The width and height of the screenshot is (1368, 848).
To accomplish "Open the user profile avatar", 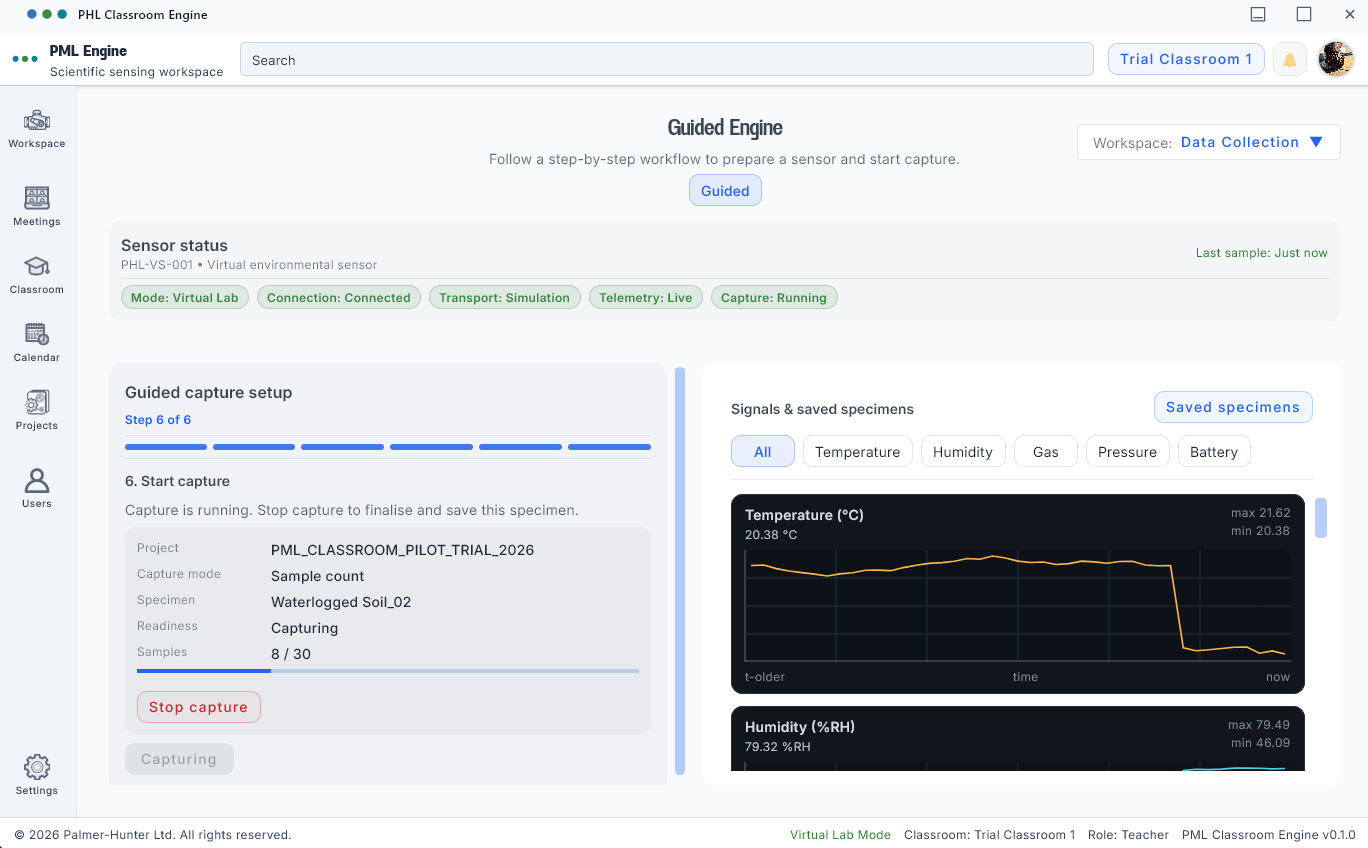I will 1336,59.
